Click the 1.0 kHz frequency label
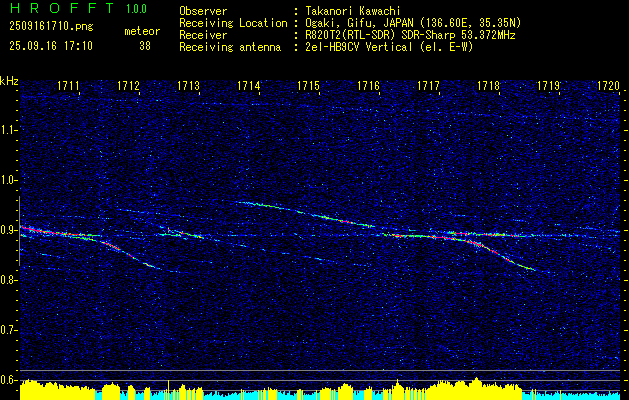This screenshot has height=400, width=629. tap(7, 180)
